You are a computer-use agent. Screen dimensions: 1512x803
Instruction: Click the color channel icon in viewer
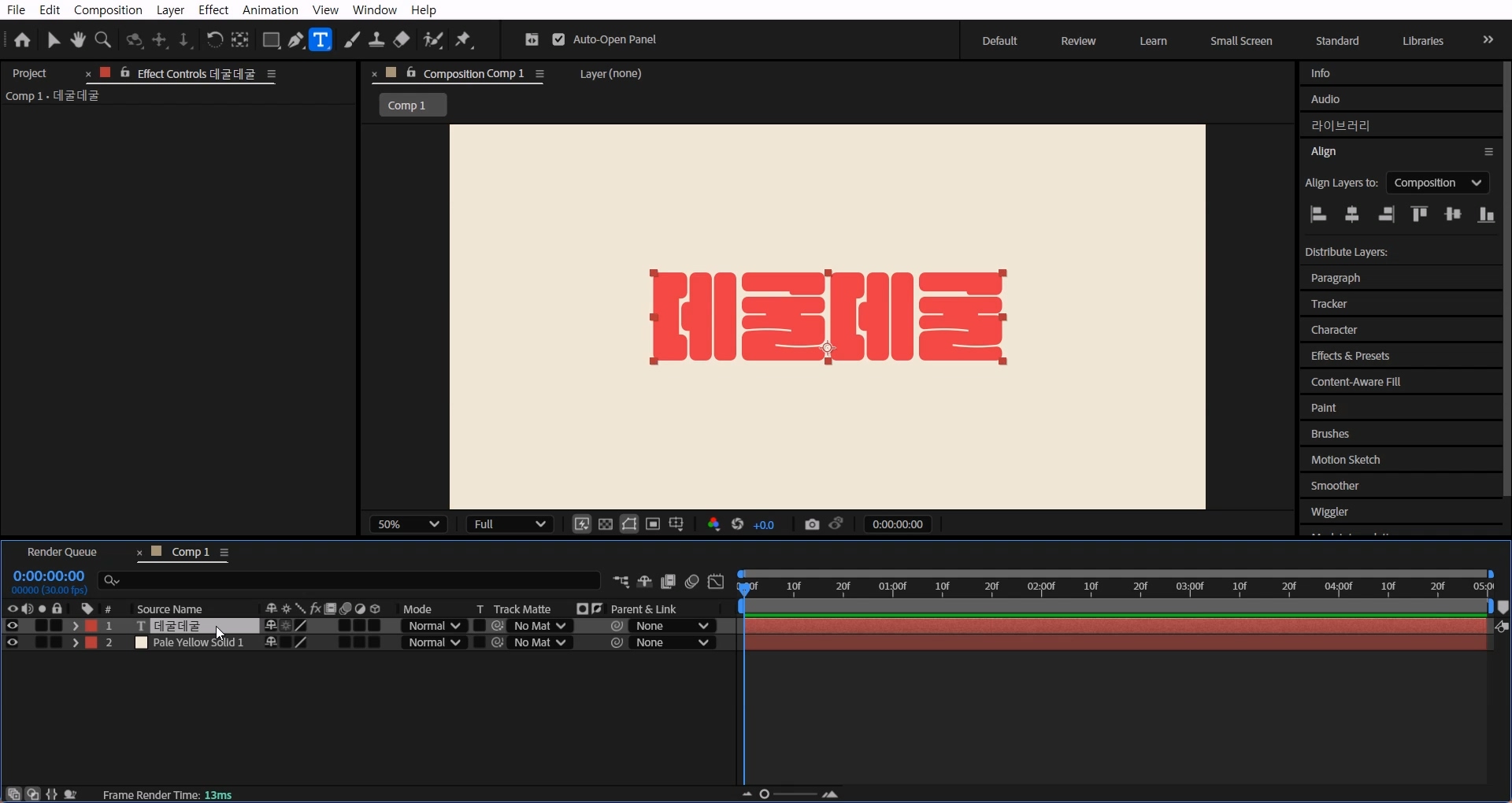click(x=713, y=524)
